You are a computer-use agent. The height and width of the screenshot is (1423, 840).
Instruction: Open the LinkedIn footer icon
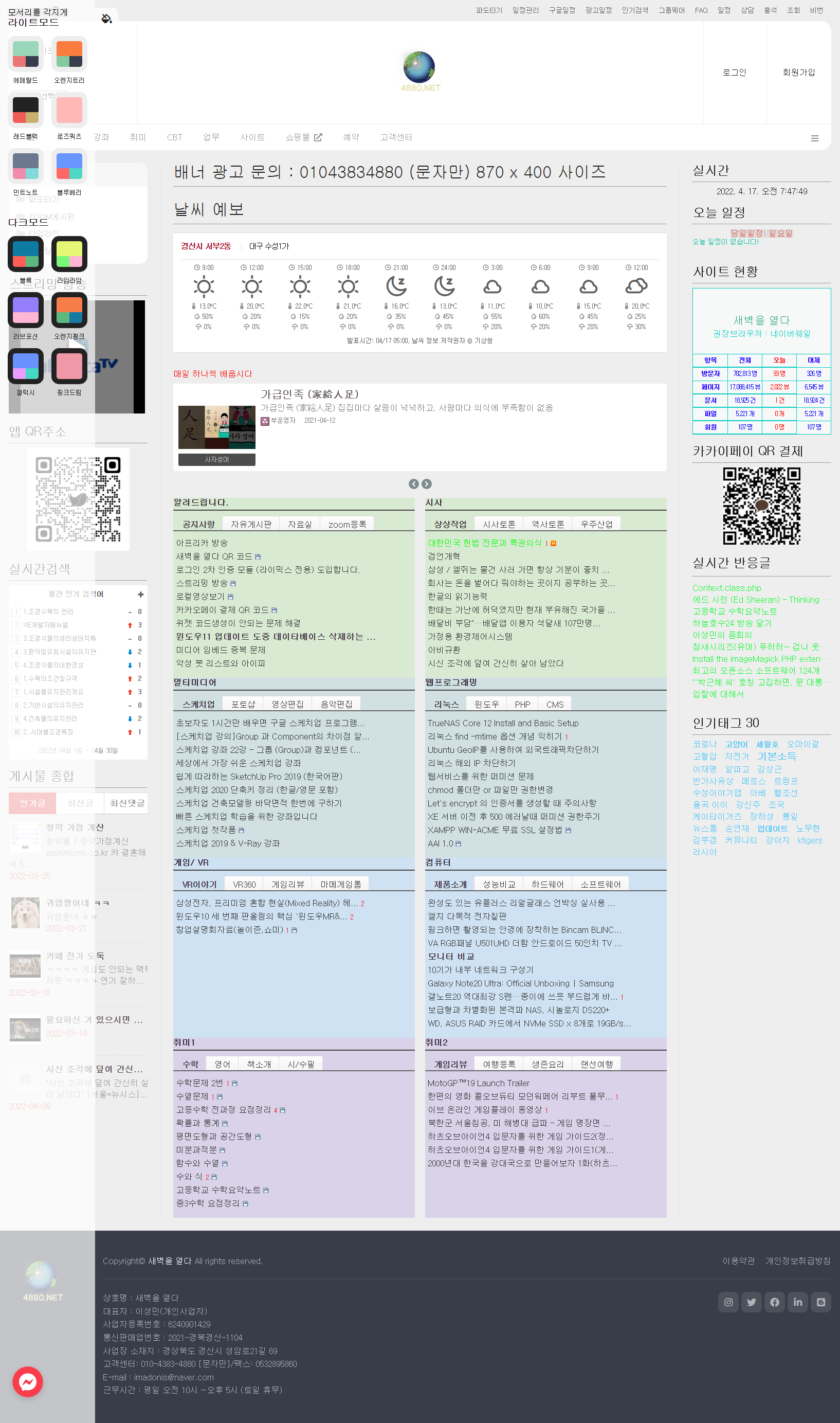click(x=797, y=1302)
